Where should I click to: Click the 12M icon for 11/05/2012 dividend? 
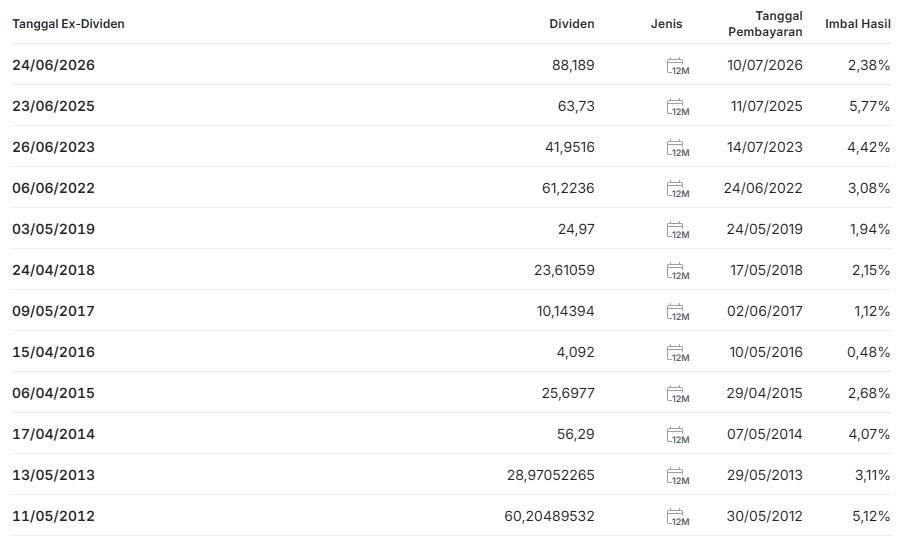[x=678, y=517]
